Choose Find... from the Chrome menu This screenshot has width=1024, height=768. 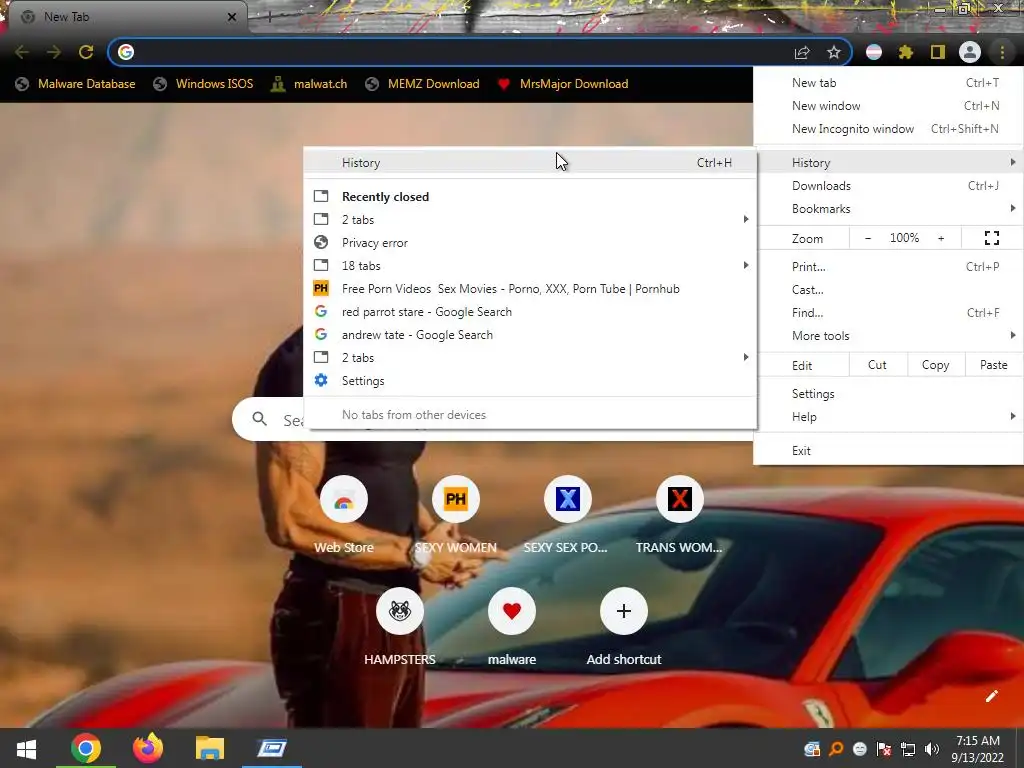[x=888, y=313]
